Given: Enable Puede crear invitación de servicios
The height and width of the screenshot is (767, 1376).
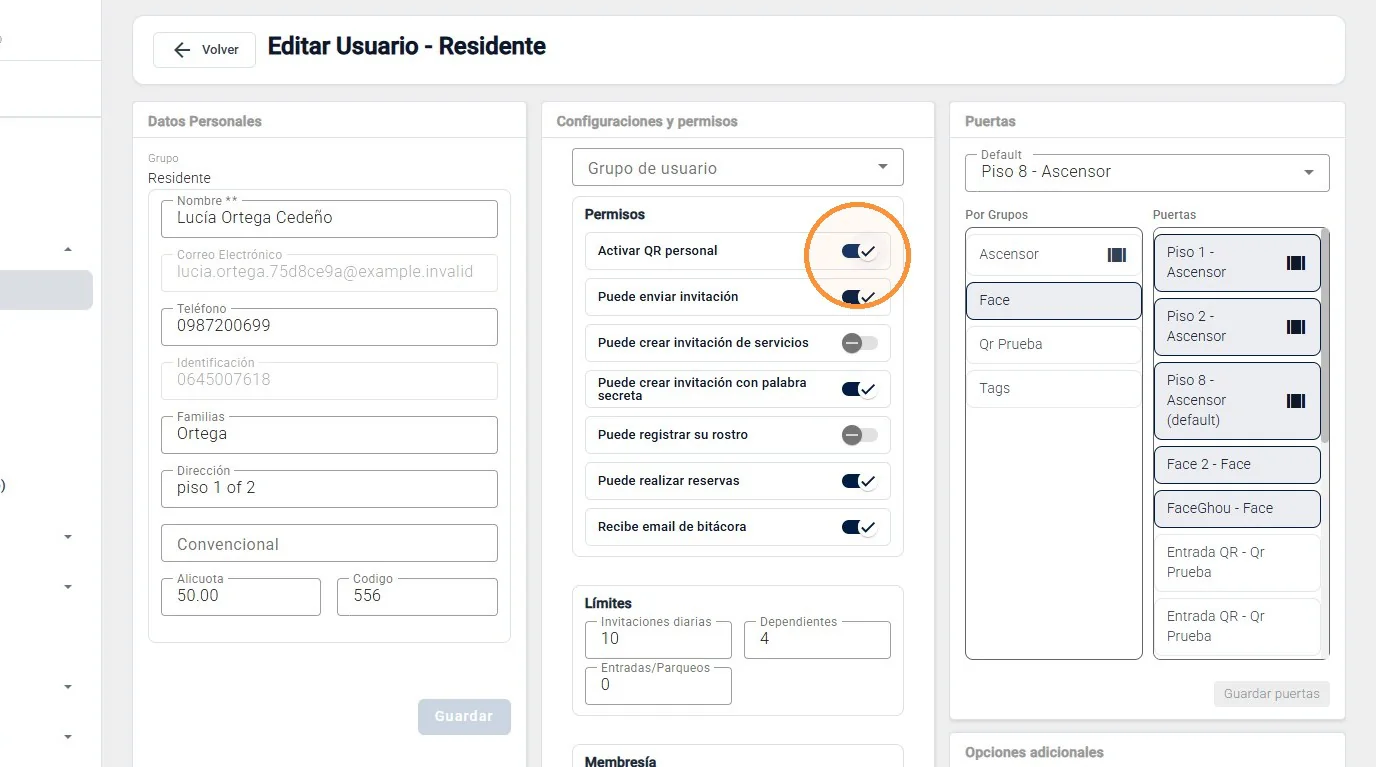Looking at the screenshot, I should [x=859, y=343].
